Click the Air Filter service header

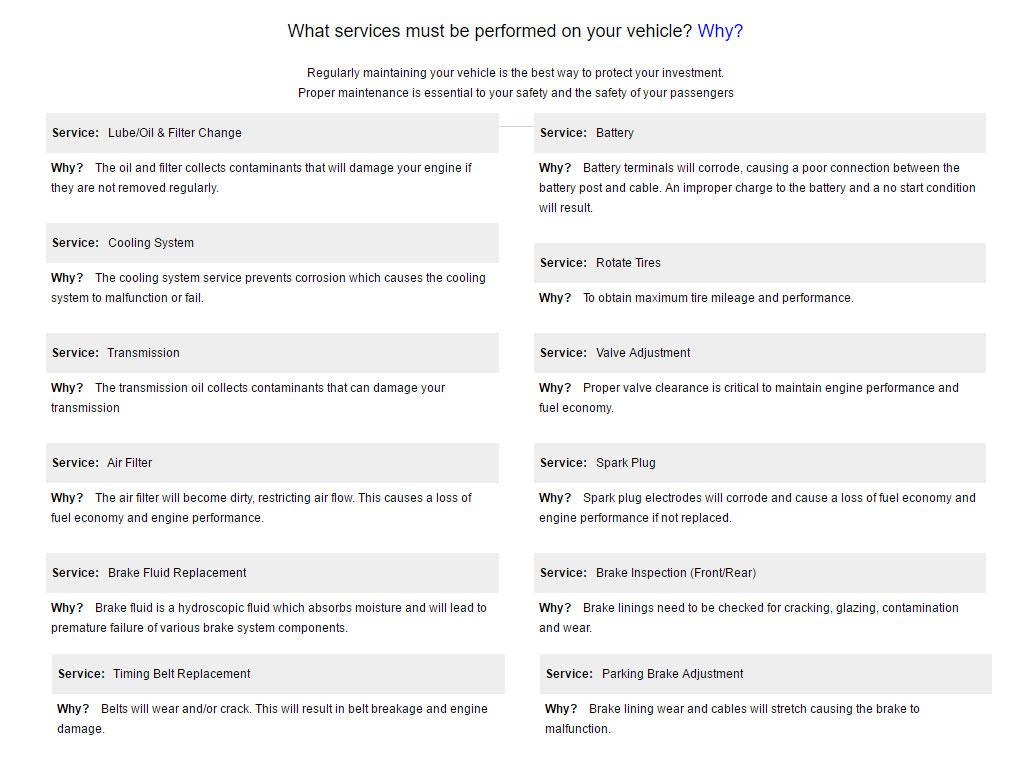coord(272,463)
